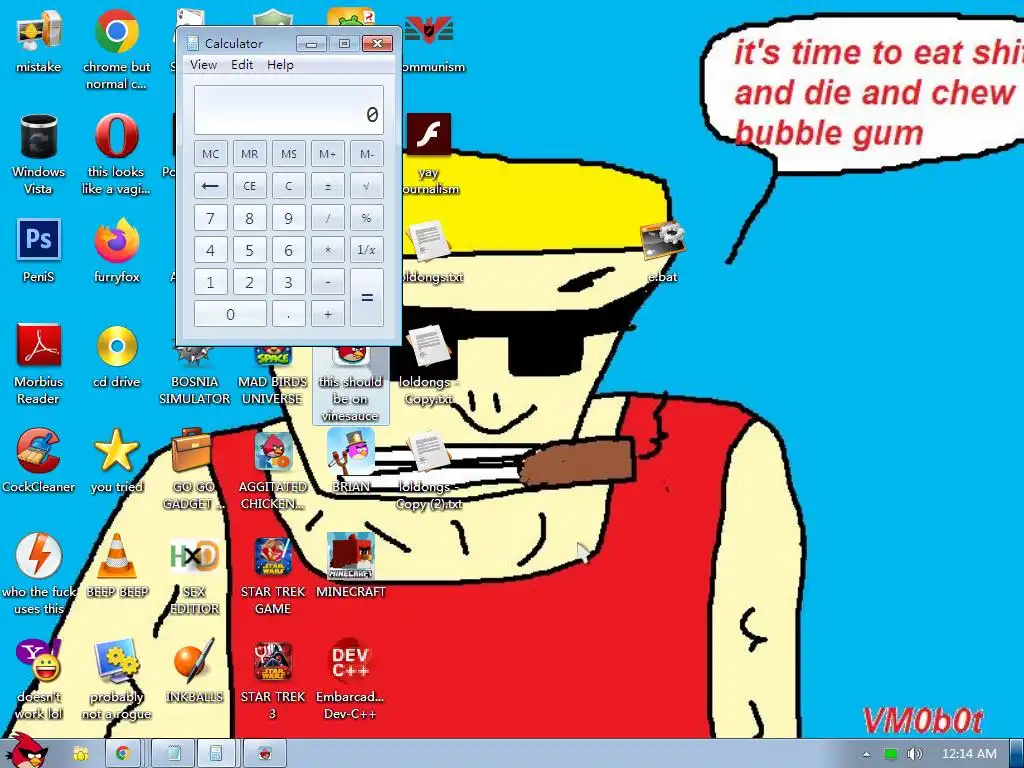Click the wide 0 digit button

230,314
